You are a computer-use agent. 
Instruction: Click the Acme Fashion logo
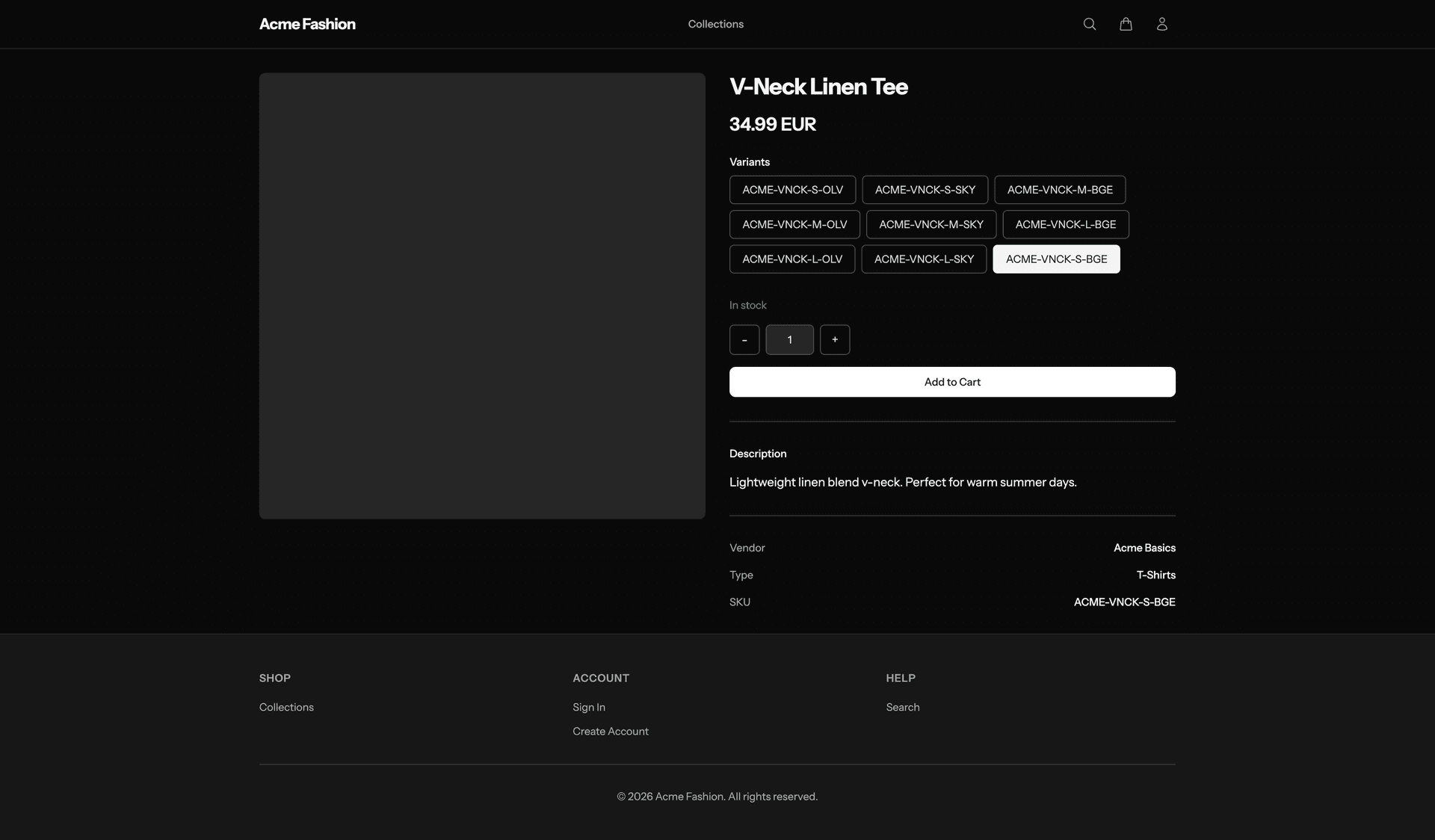[x=307, y=23]
